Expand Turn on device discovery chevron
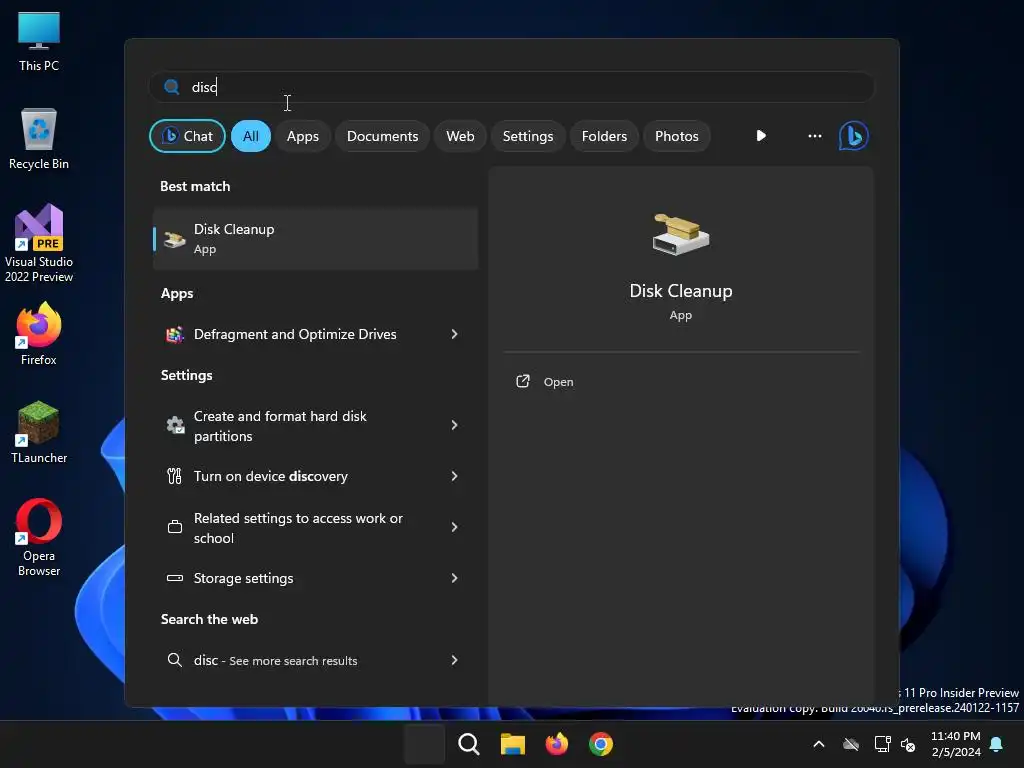Screen dimensions: 1024x768 point(455,476)
